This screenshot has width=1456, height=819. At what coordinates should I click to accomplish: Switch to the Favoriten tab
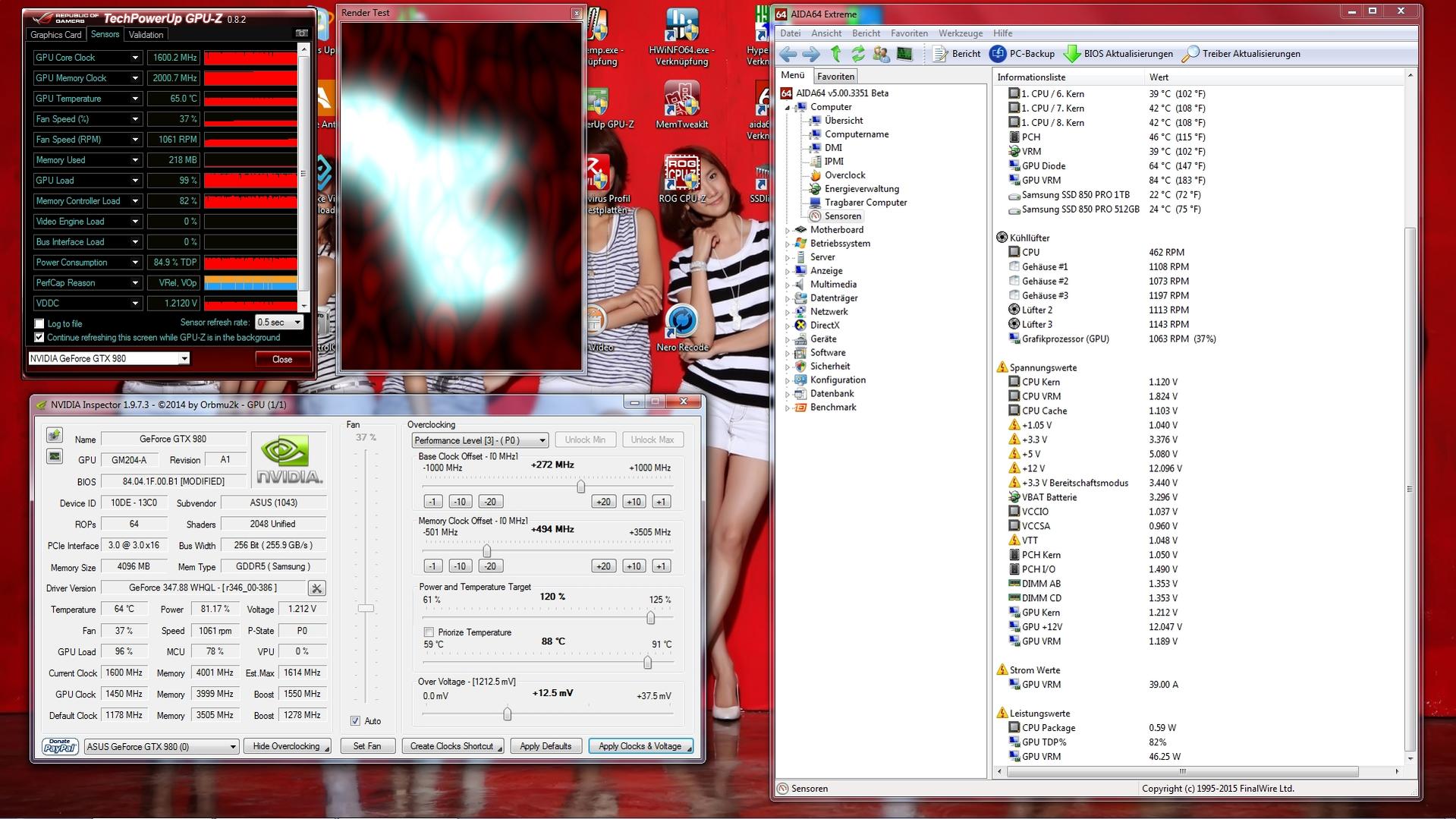click(x=836, y=77)
